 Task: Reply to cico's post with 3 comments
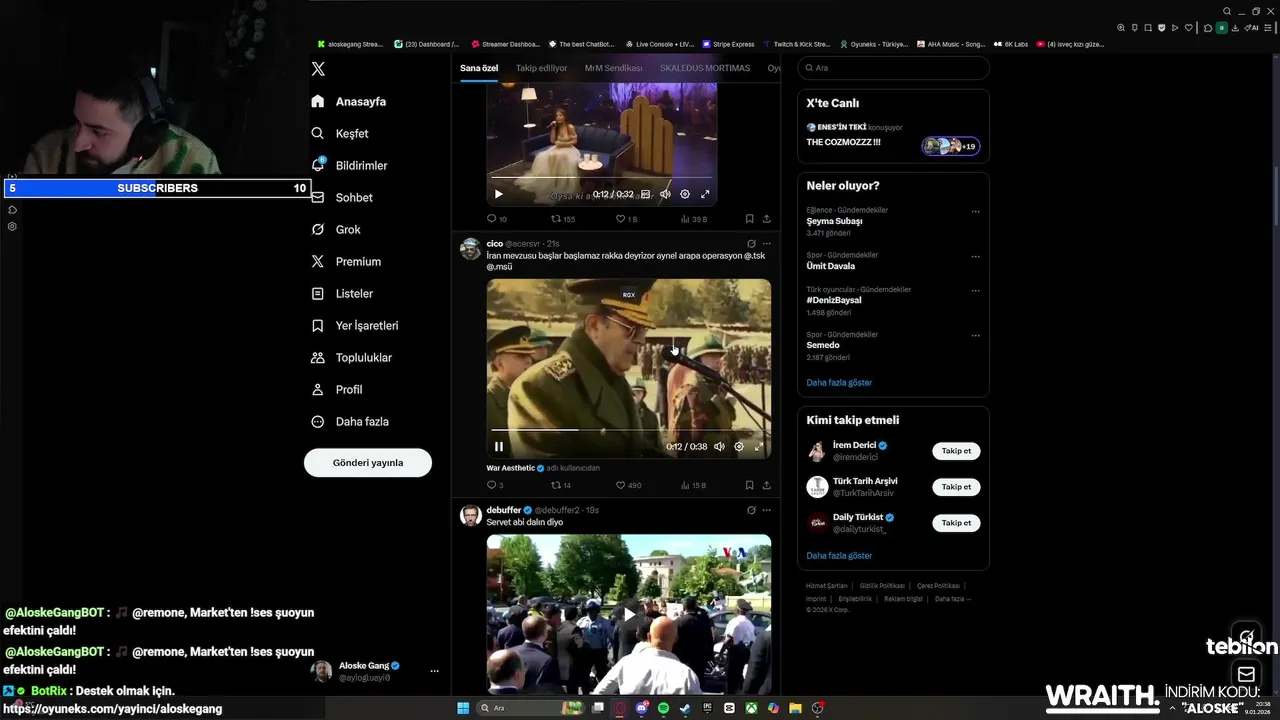pos(494,485)
